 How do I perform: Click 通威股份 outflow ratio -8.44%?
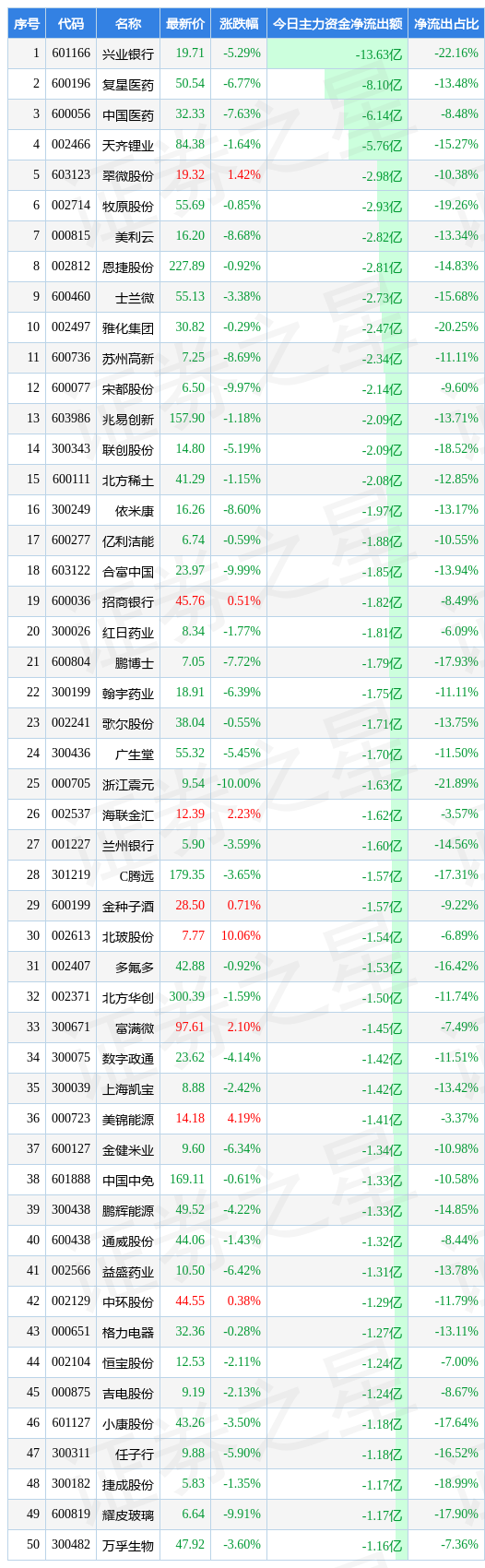[459, 1241]
